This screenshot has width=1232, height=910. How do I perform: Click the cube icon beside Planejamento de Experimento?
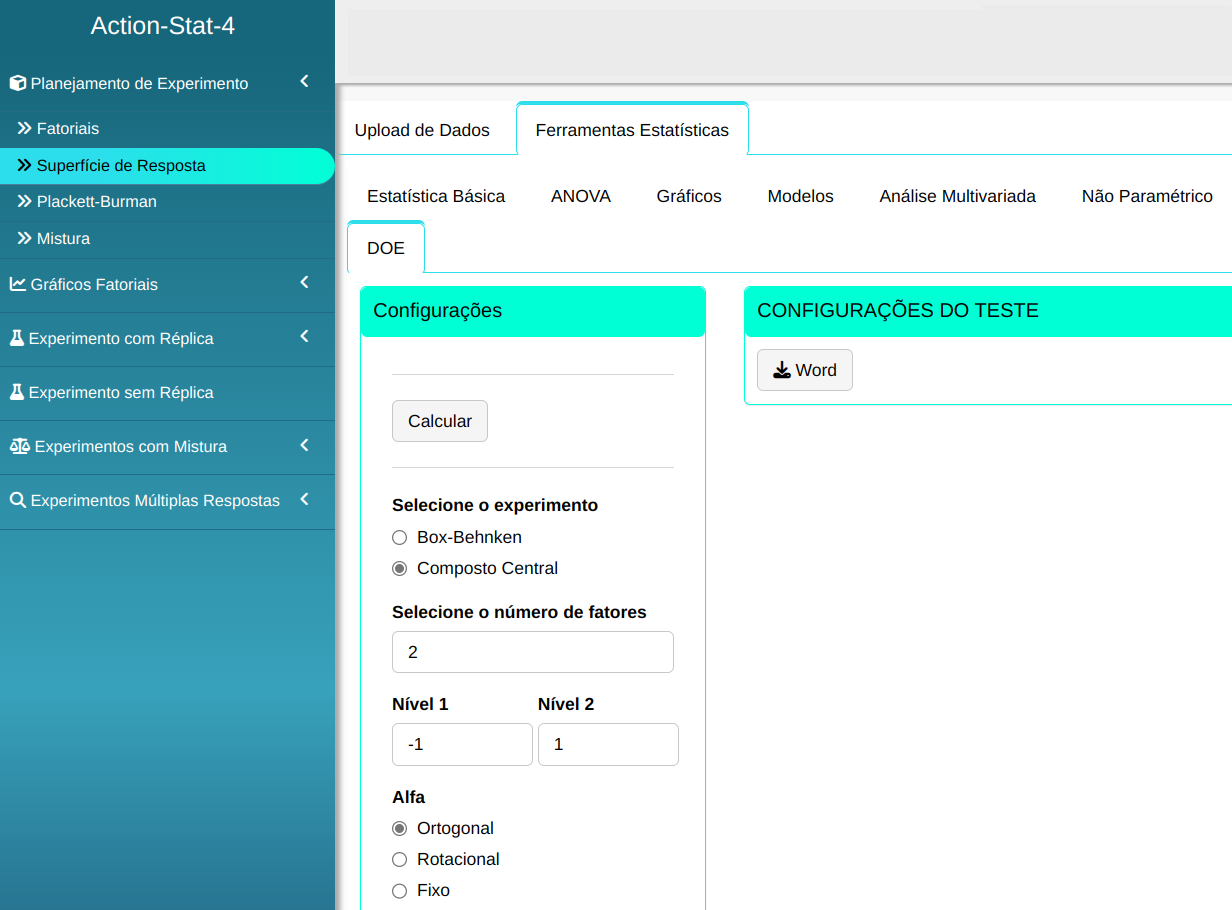(x=18, y=84)
